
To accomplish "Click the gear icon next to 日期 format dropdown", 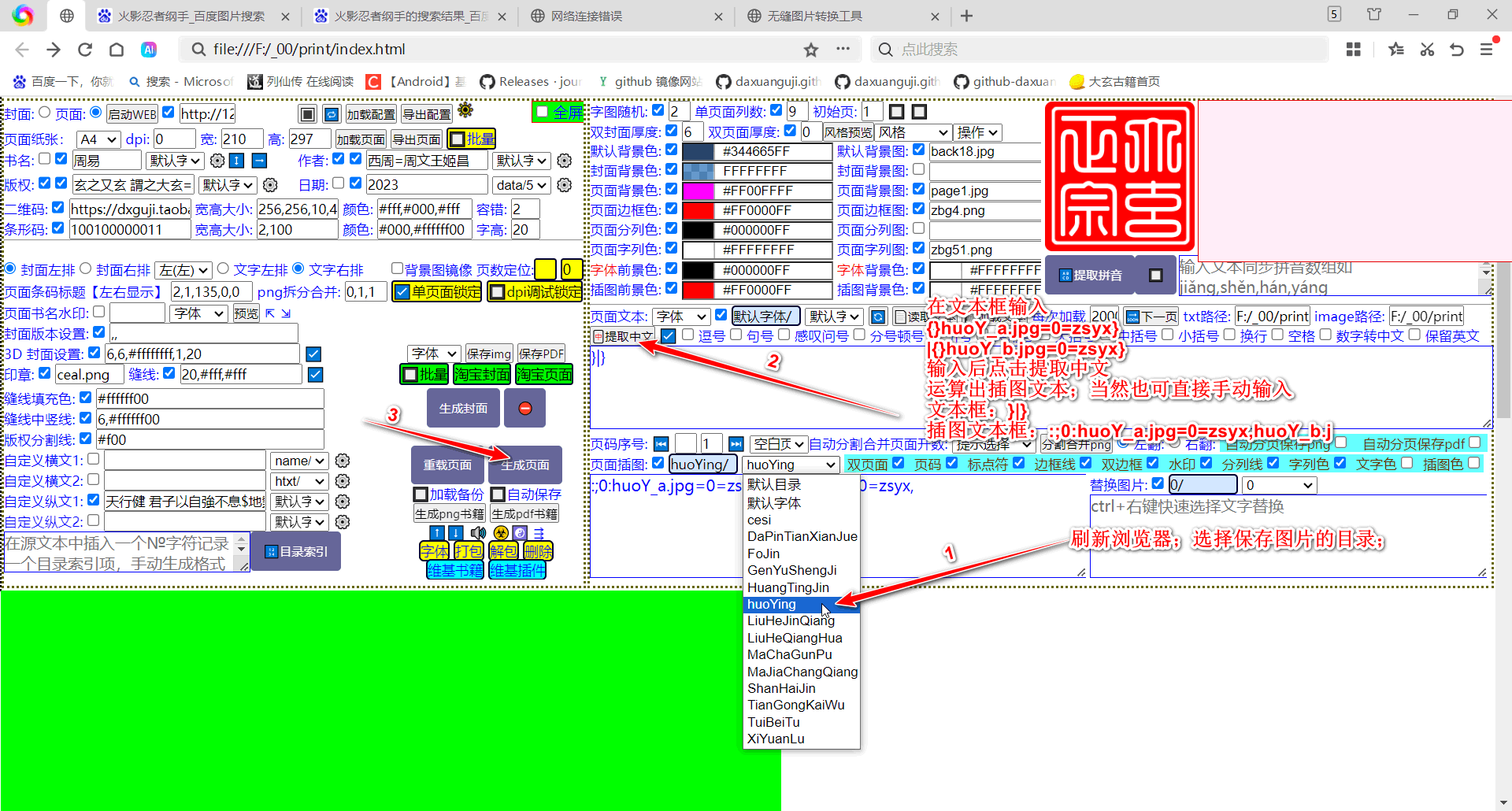I will tap(564, 185).
